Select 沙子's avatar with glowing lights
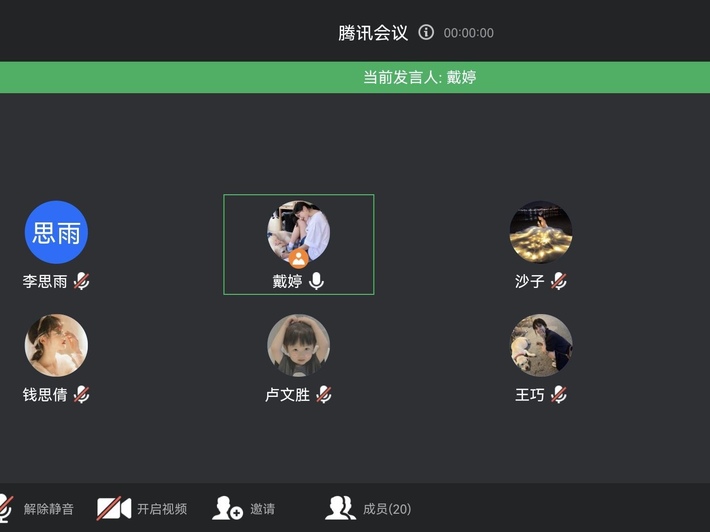Image resolution: width=710 pixels, height=532 pixels. tap(541, 232)
